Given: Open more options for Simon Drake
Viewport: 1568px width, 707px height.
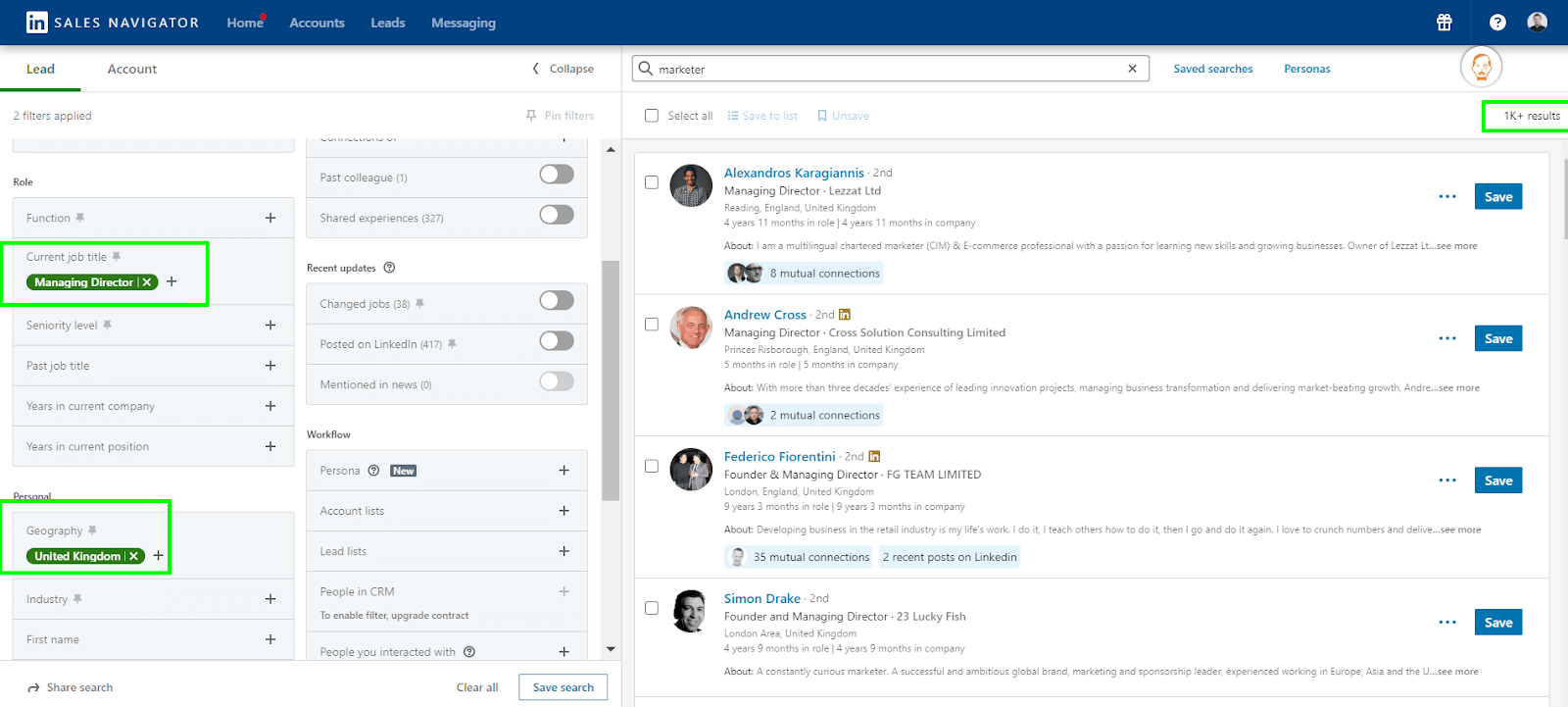Looking at the screenshot, I should point(1447,623).
